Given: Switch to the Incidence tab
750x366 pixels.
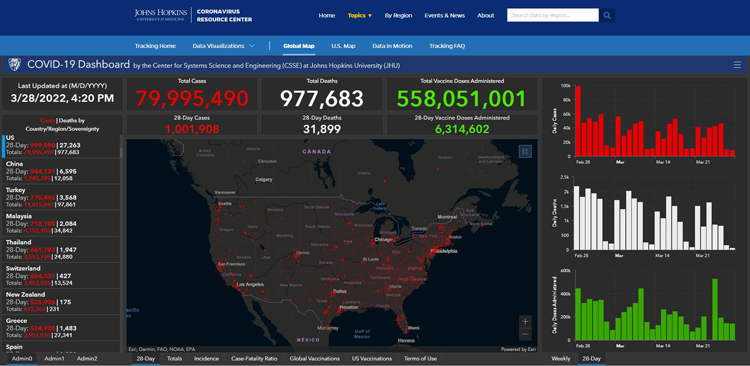Looking at the screenshot, I should click(x=207, y=358).
